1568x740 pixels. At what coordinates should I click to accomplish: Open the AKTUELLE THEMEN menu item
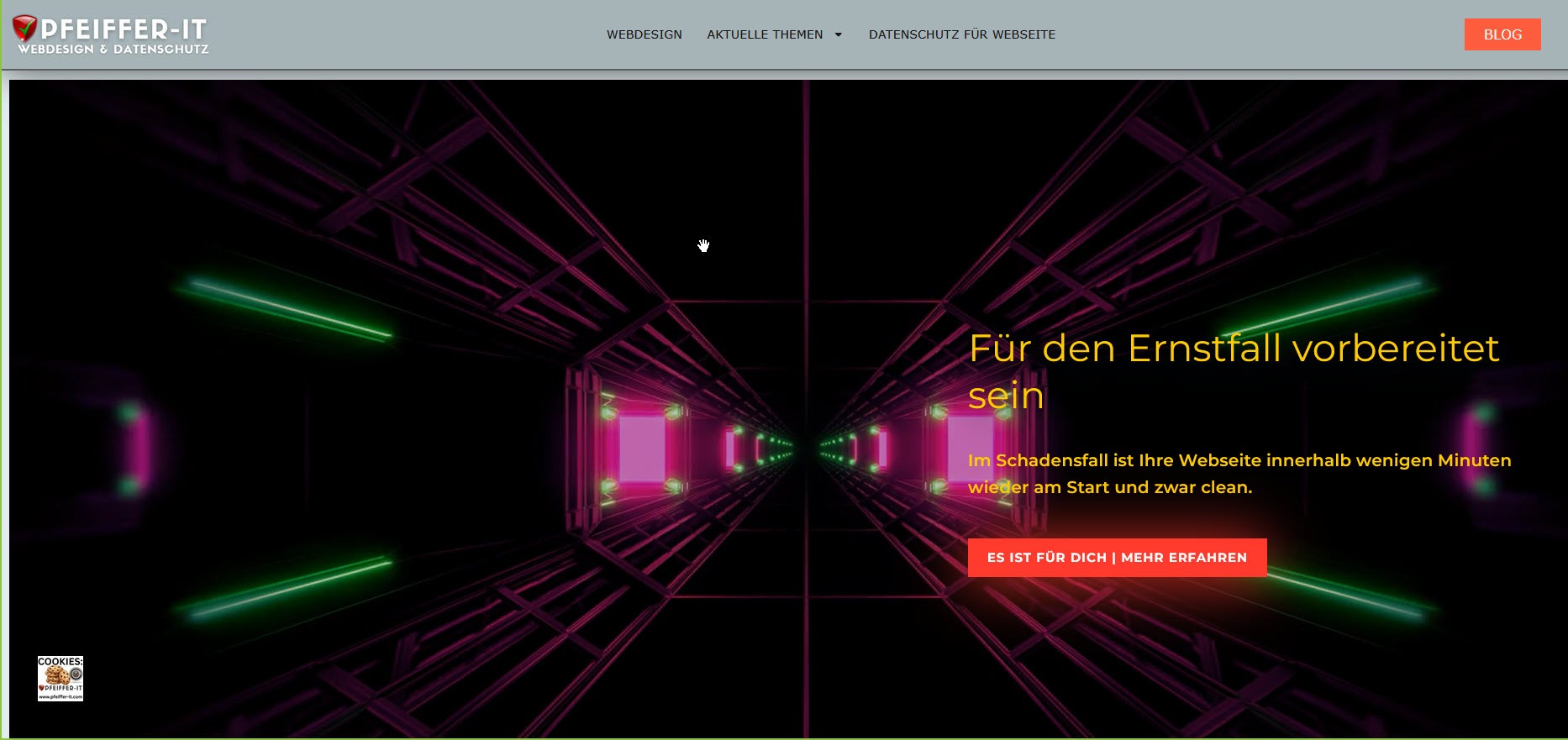(x=765, y=34)
